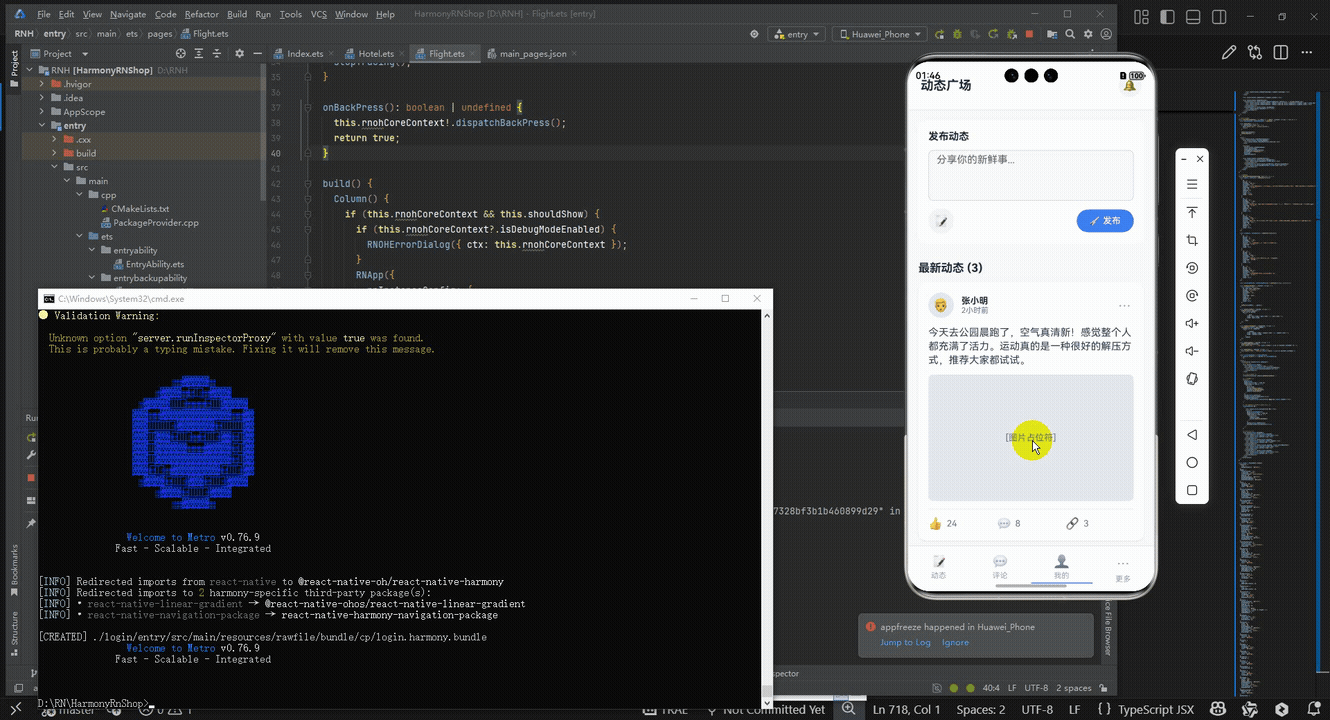Click emulator volume up icon
The width and height of the screenshot is (1330, 720).
pos(1192,323)
